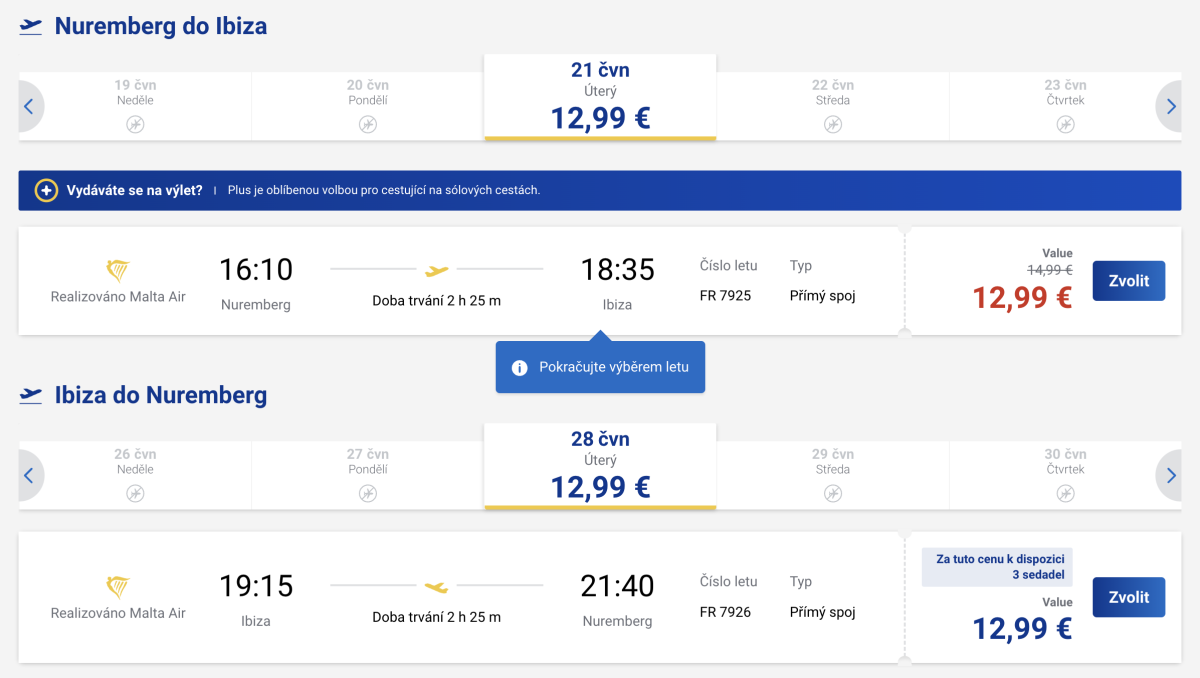Click the no-flight icon under 30 čvn
Screen dimensions: 1200x678
1065,493
